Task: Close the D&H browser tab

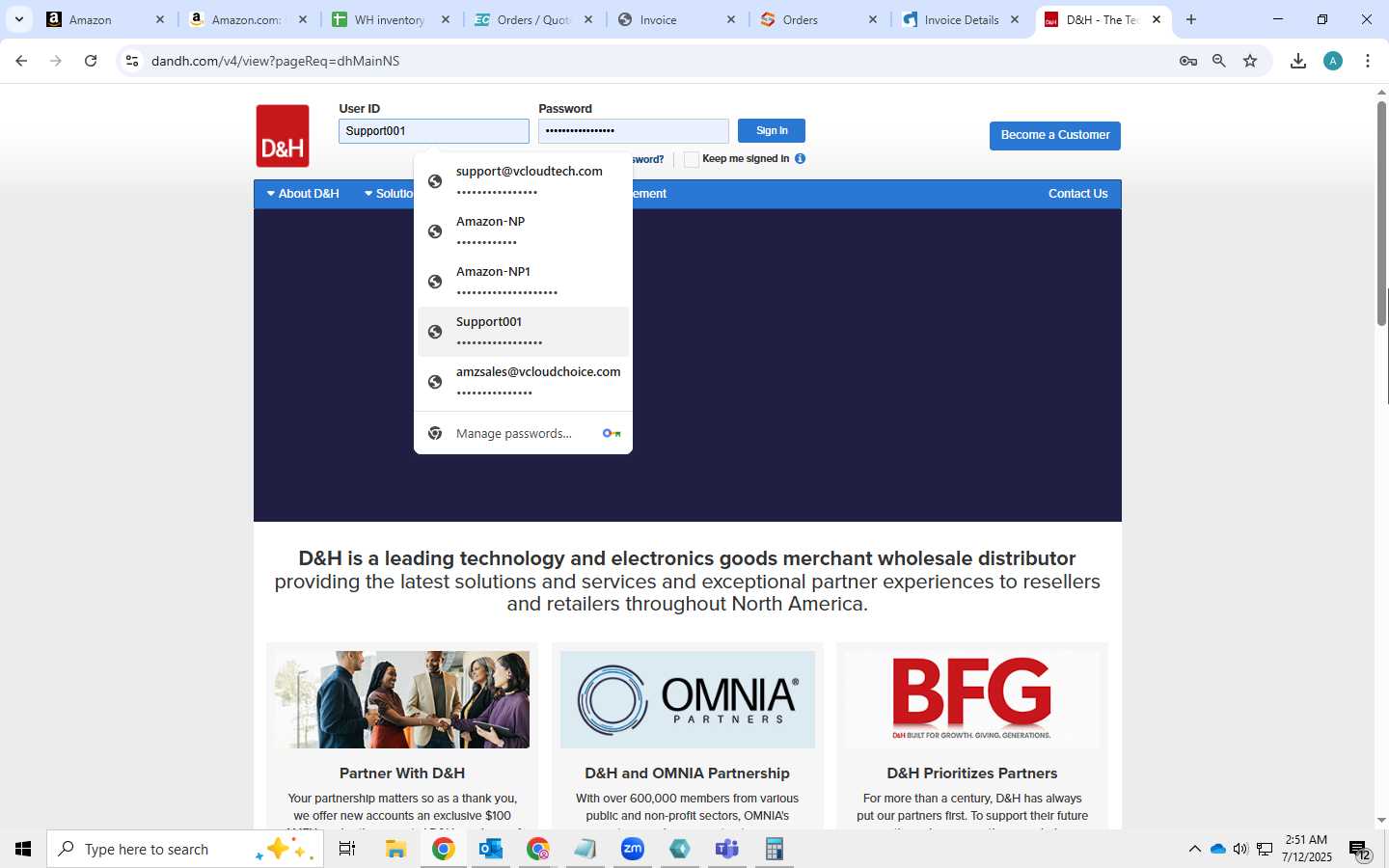Action: (1157, 19)
